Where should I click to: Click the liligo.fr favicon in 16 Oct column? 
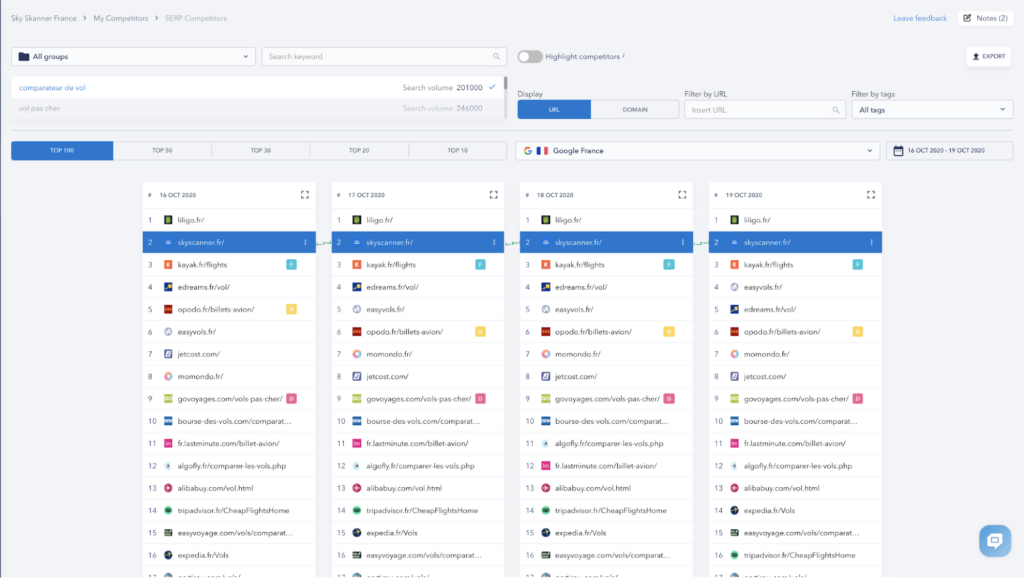coord(168,220)
